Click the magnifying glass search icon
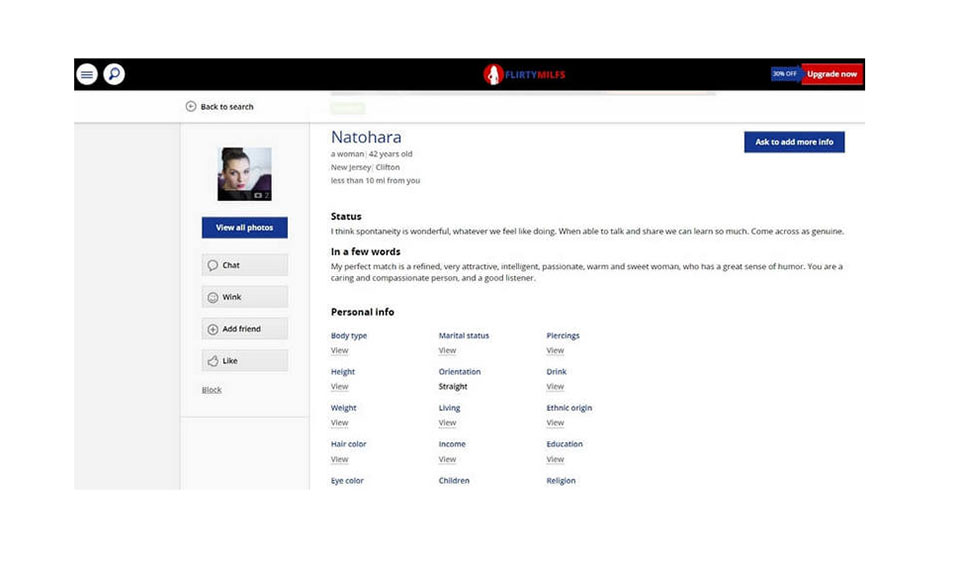Image resolution: width=960 pixels, height=561 pixels. click(114, 74)
